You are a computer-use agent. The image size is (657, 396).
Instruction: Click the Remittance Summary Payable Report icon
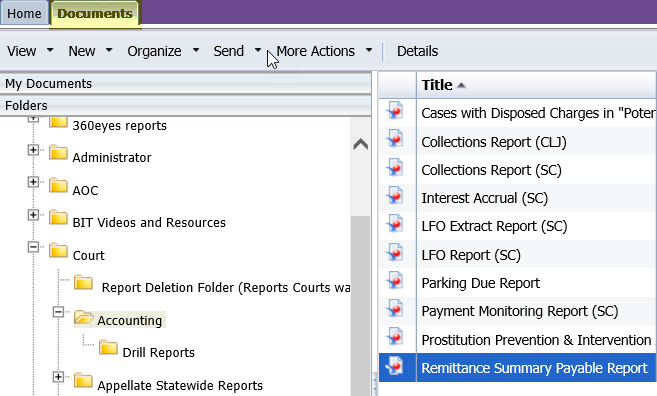tap(395, 365)
